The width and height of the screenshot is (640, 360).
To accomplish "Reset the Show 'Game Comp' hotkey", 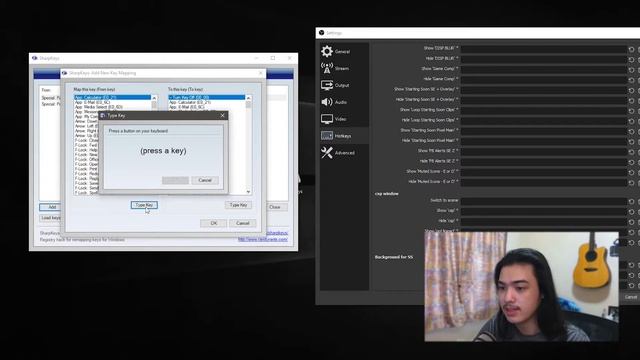I will point(631,70).
